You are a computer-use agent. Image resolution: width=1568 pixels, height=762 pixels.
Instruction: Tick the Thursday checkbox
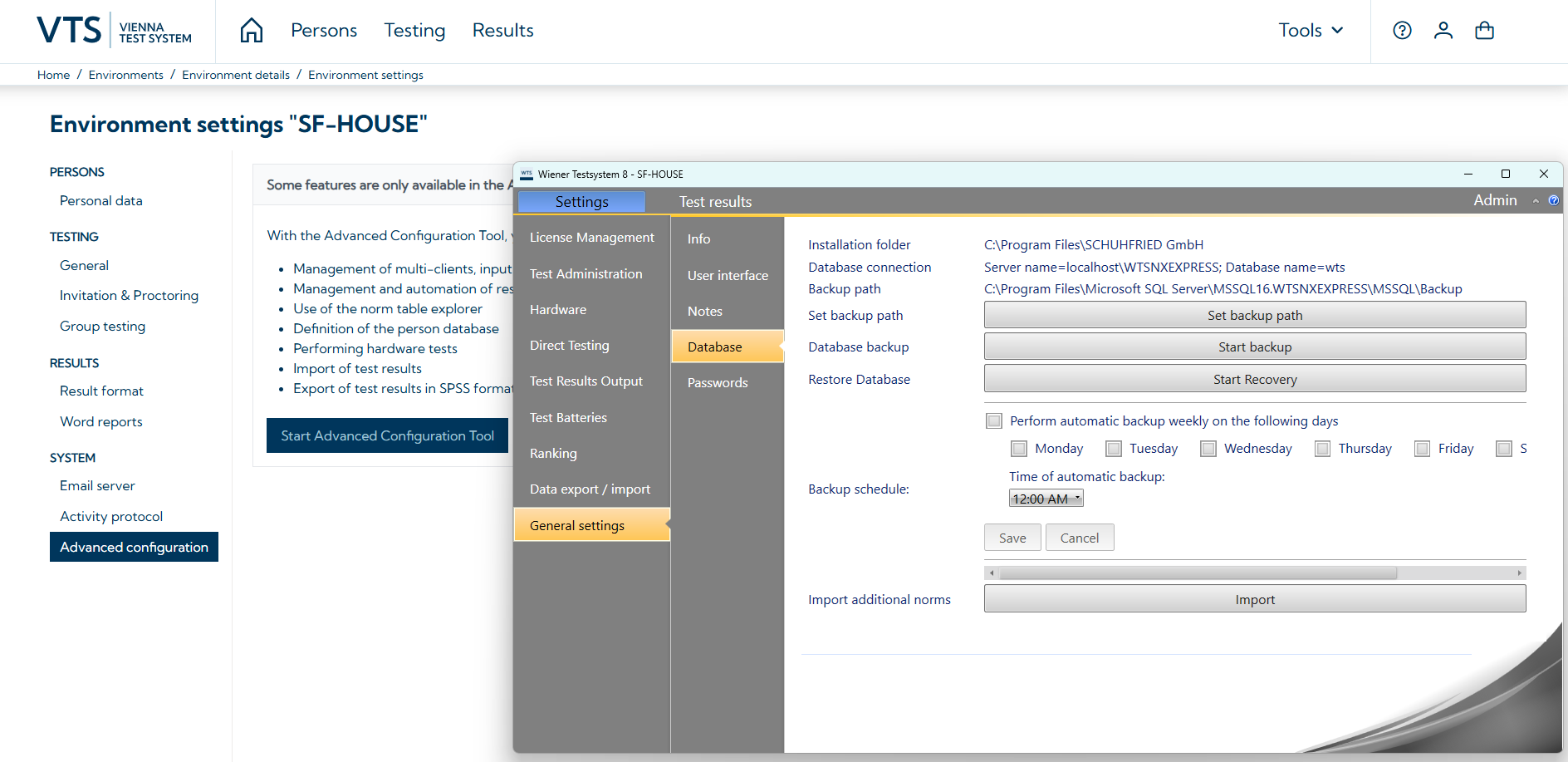(1323, 449)
